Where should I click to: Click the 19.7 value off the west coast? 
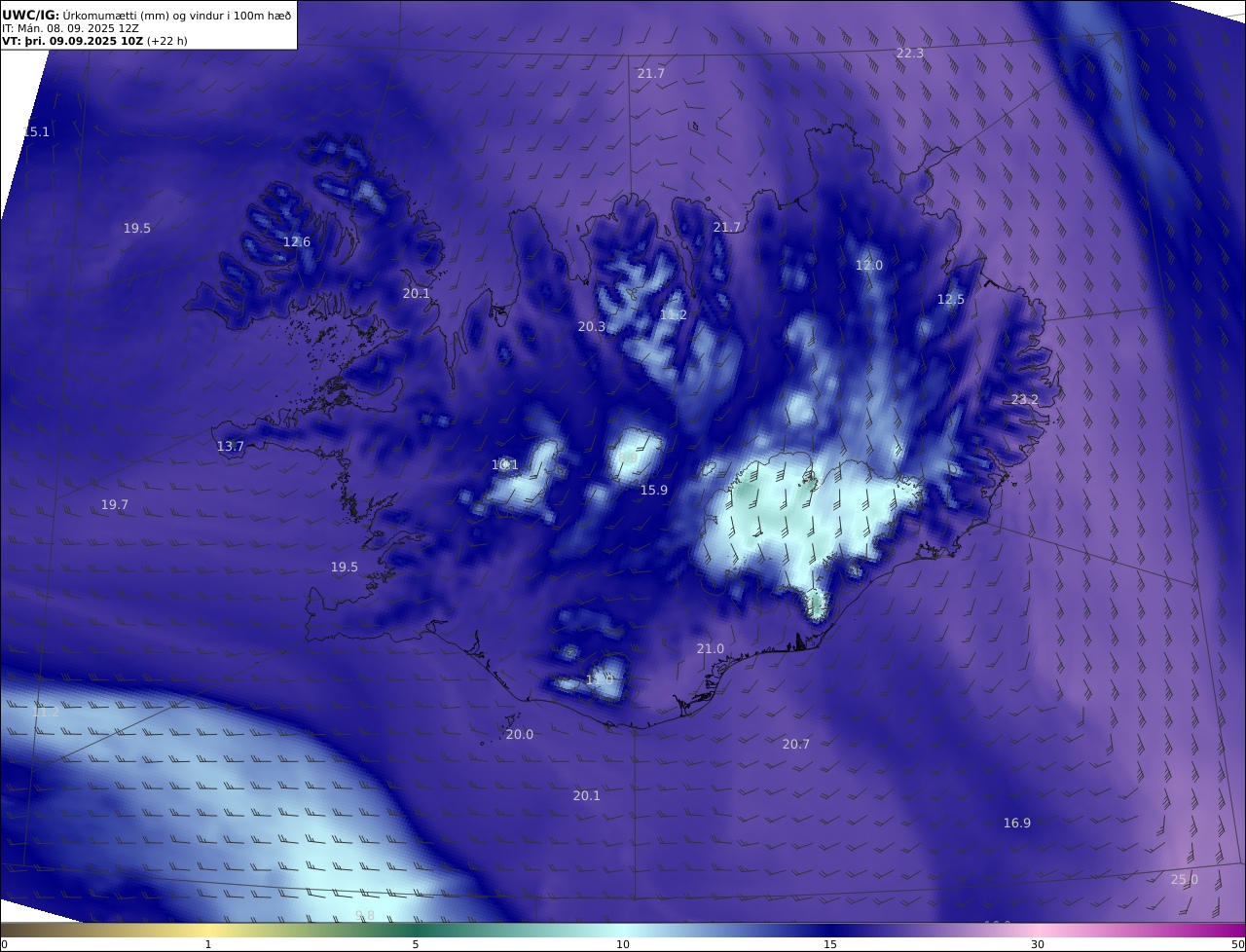(x=114, y=504)
